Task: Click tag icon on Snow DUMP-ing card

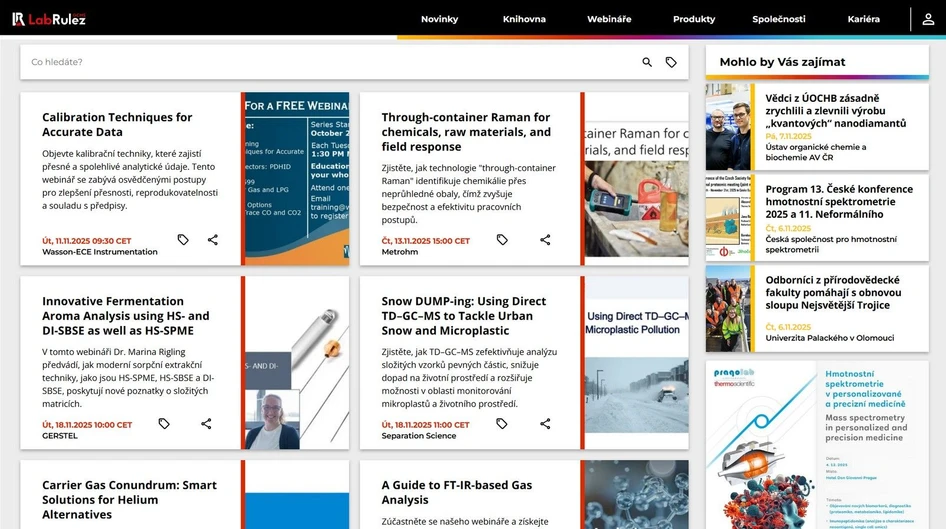Action: tap(502, 424)
